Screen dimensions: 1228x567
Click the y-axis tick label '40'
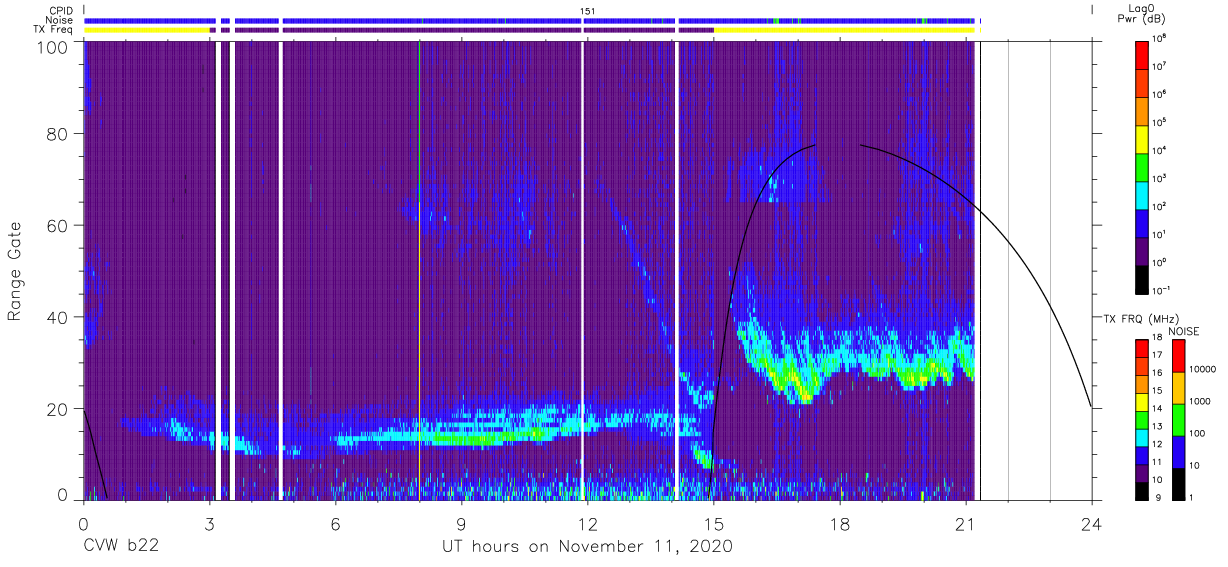pos(59,317)
